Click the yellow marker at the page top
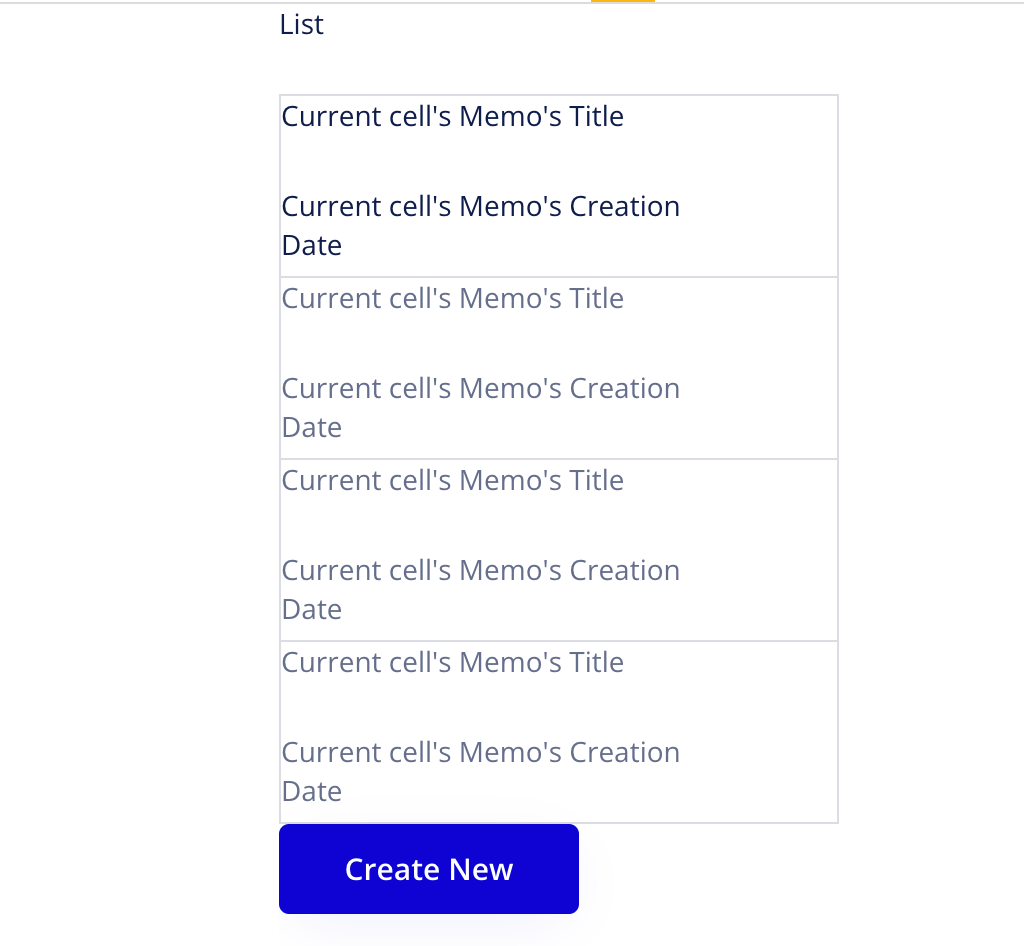 622,2
